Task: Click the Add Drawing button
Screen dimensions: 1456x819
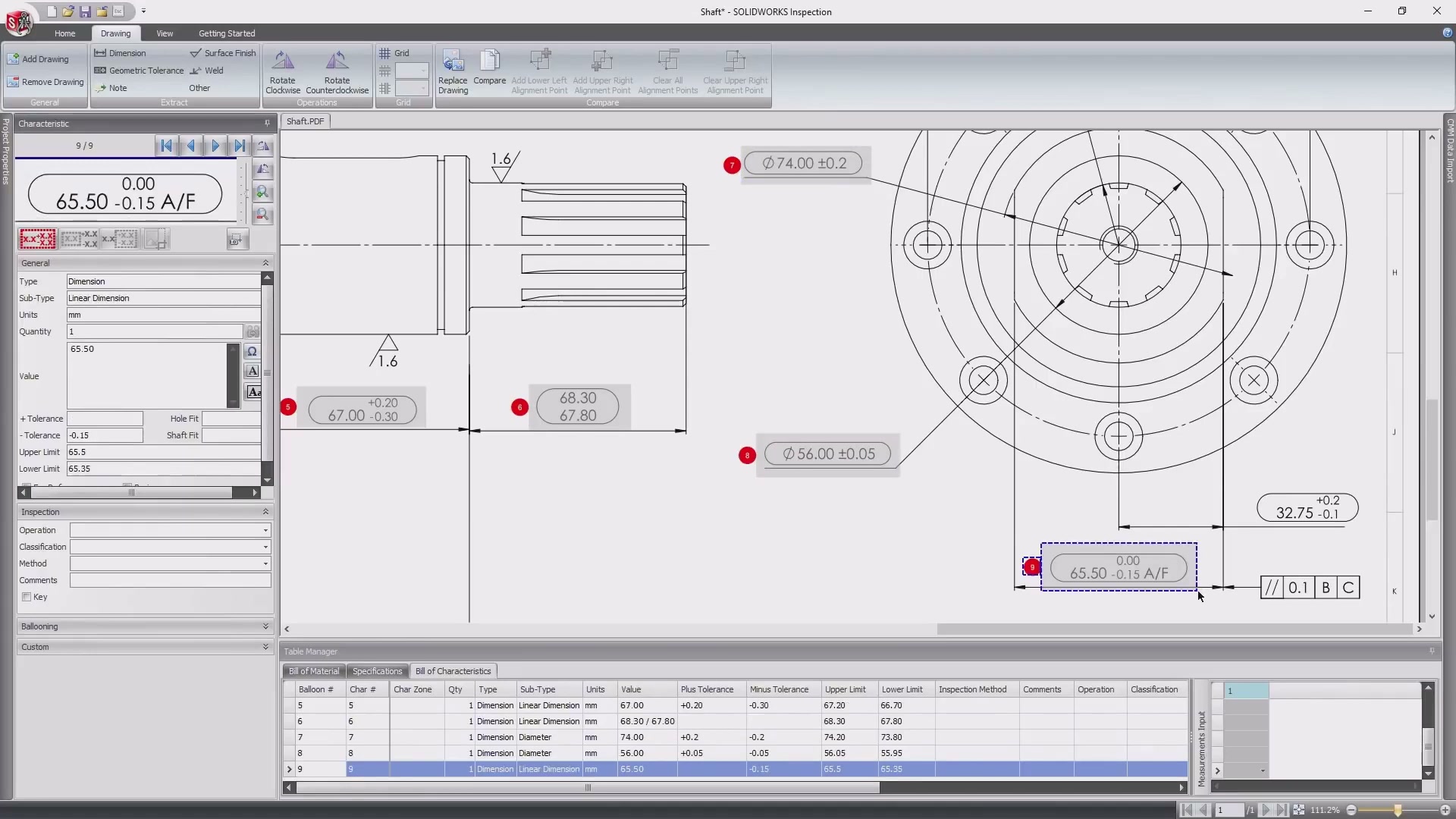Action: click(39, 58)
